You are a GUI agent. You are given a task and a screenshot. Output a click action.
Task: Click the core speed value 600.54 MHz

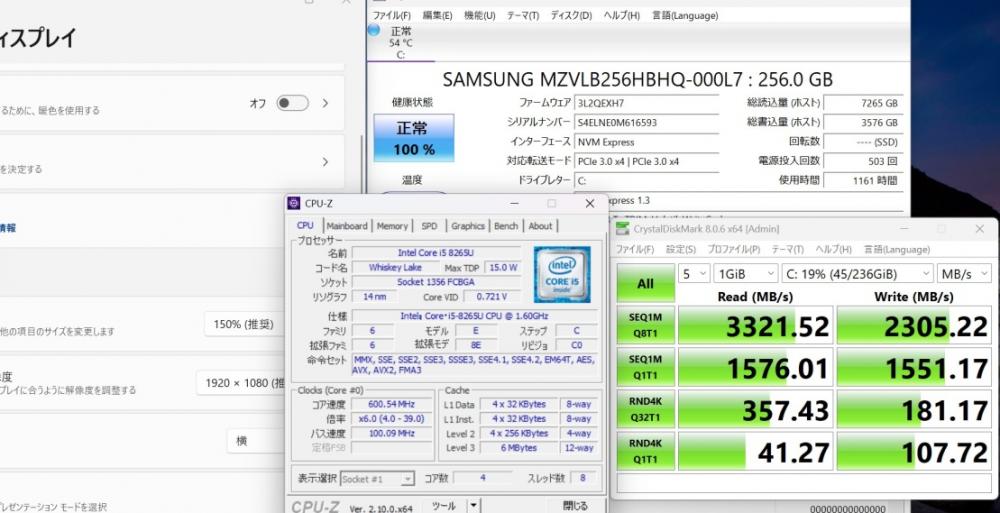point(391,405)
